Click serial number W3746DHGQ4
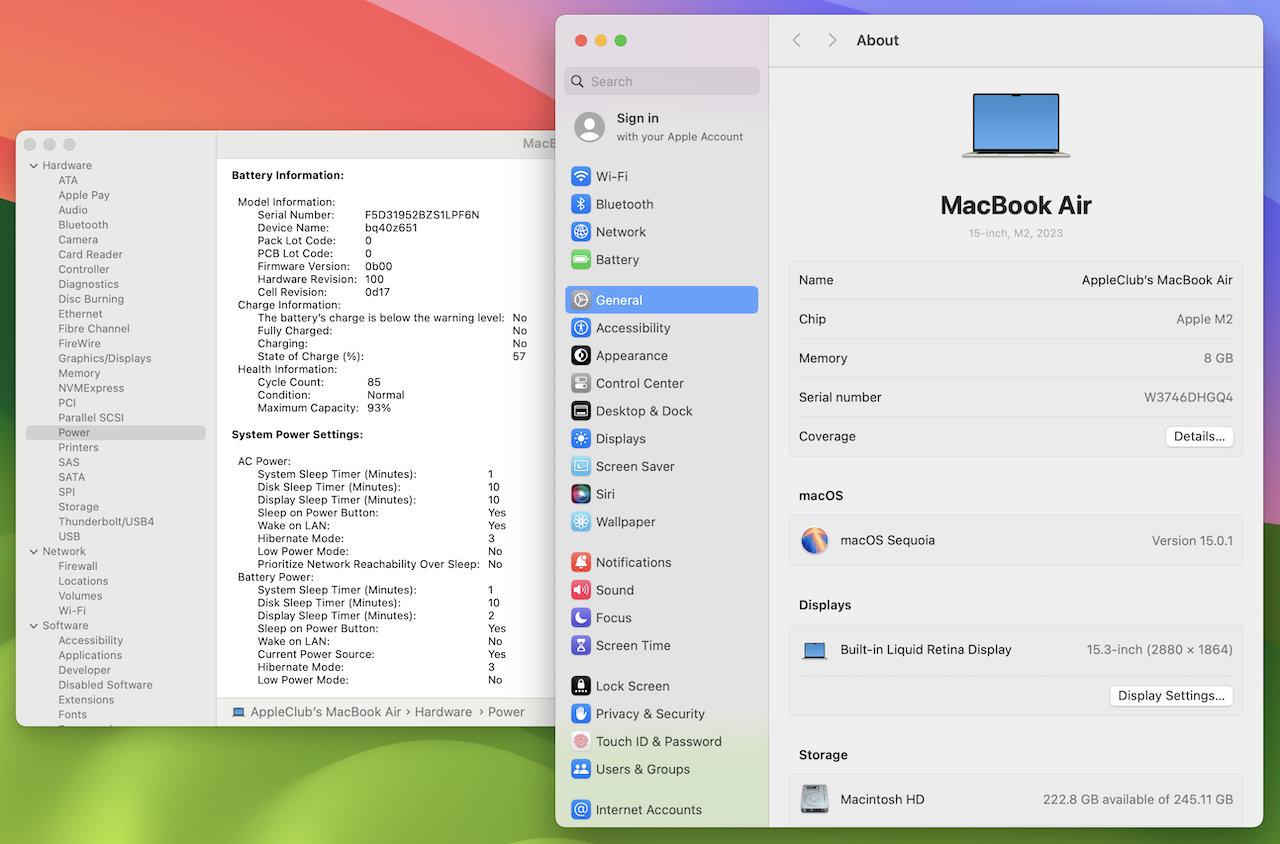 [1188, 398]
